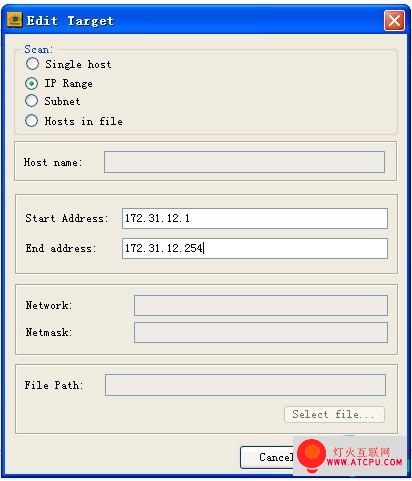Click the Scan group heading label
This screenshot has height=481, width=412.
(x=38, y=49)
